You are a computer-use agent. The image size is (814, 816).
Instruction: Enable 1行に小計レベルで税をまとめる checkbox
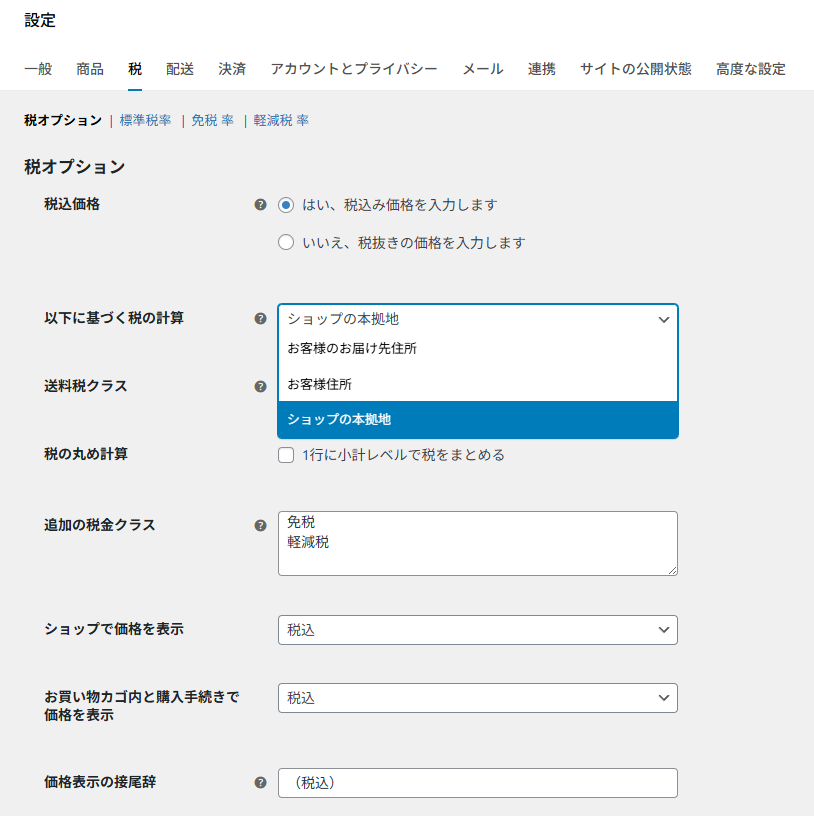tap(286, 456)
